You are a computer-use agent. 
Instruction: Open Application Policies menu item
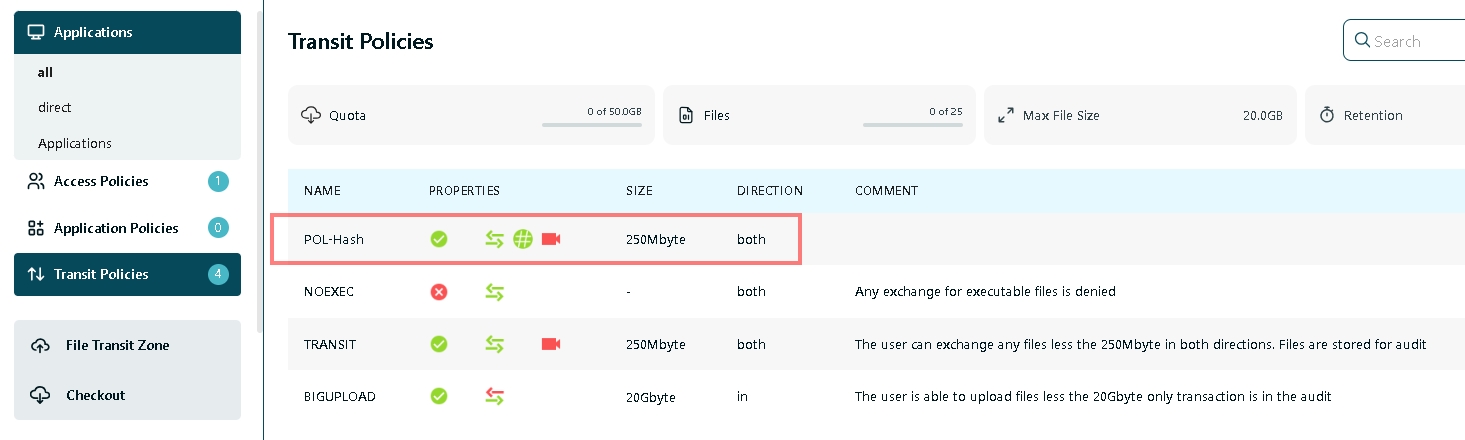[x=116, y=228]
